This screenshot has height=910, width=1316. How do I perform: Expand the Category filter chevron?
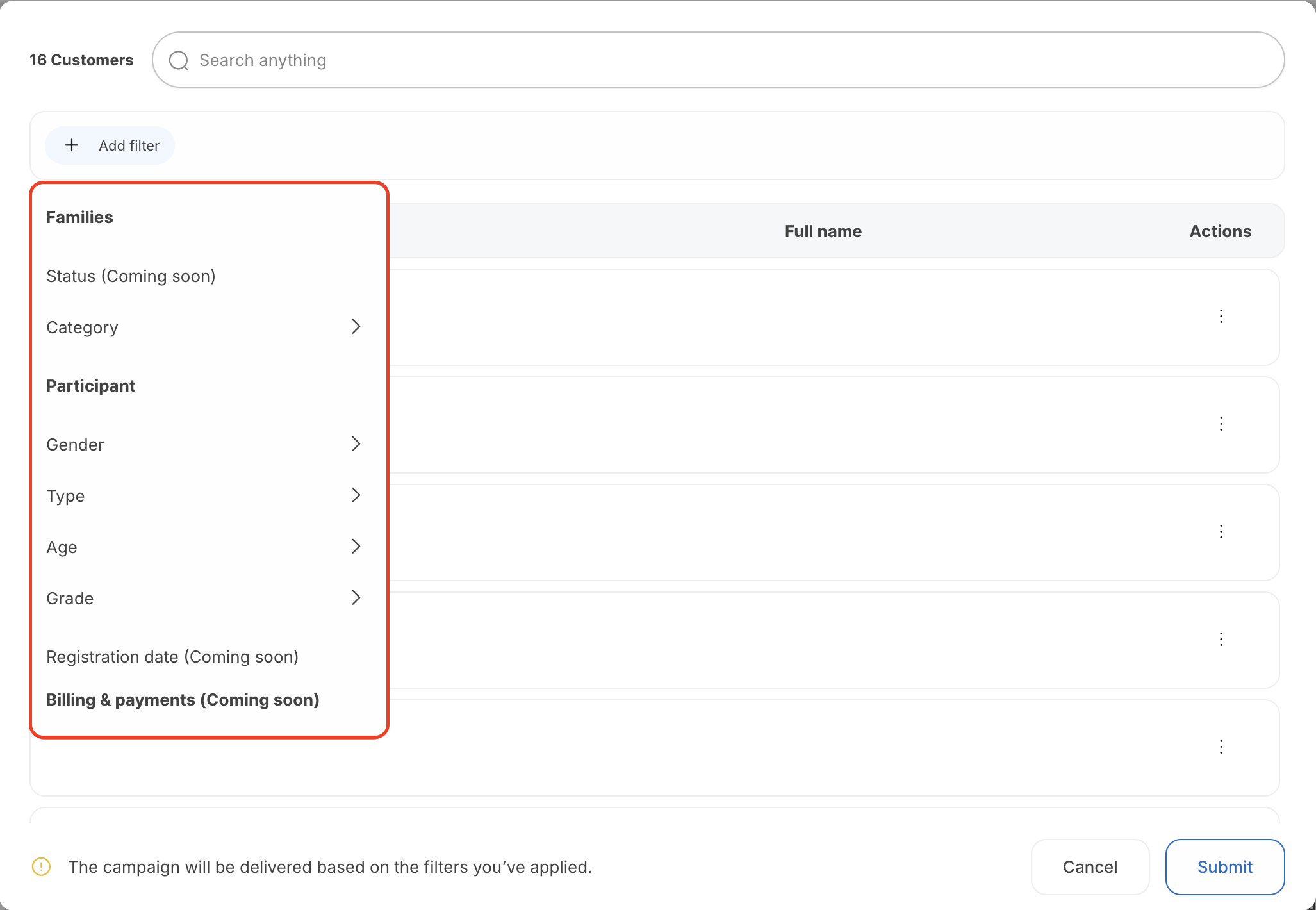(356, 327)
